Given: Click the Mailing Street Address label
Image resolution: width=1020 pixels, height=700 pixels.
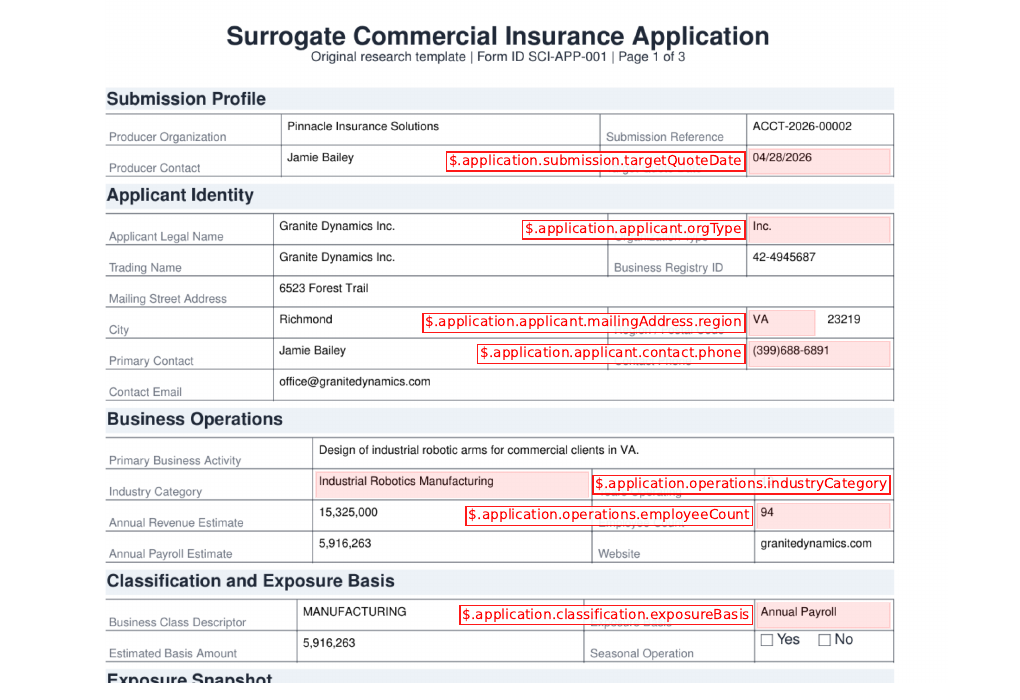Looking at the screenshot, I should click(x=168, y=299).
